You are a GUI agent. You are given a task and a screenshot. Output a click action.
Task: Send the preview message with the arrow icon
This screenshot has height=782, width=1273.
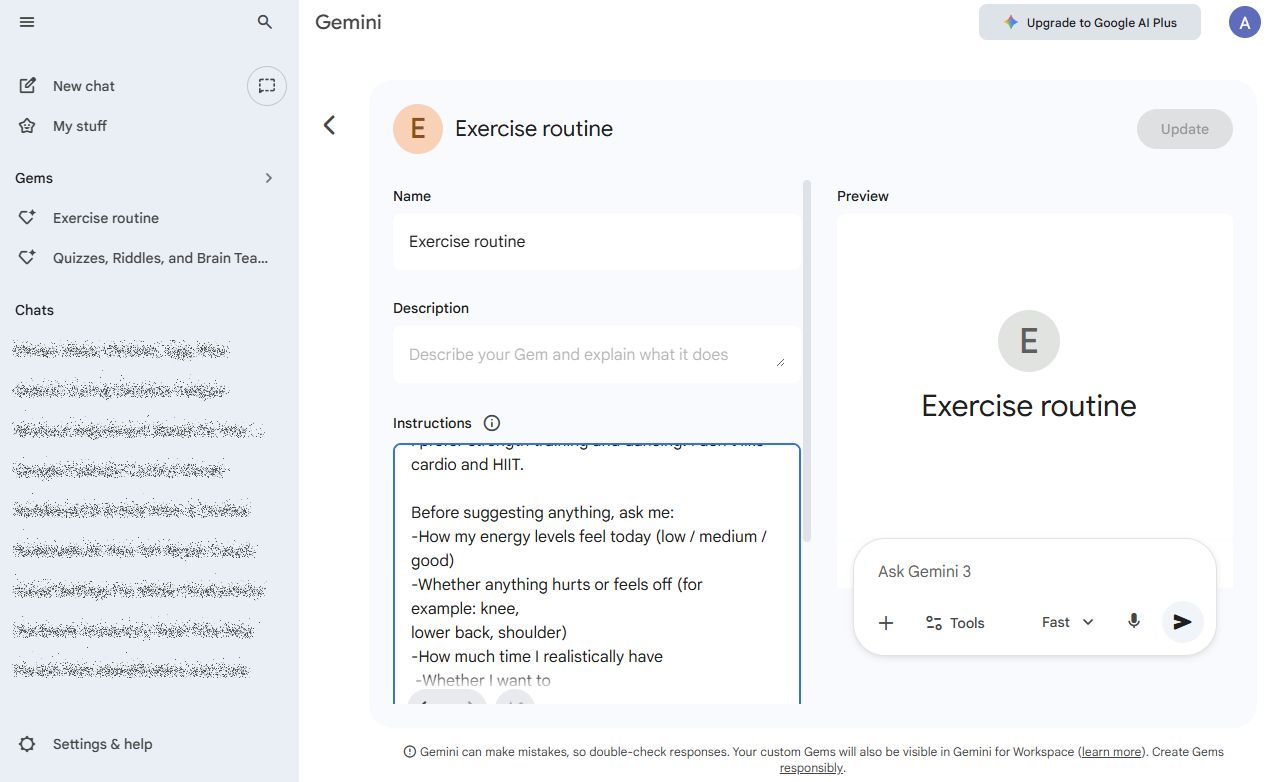point(1182,622)
